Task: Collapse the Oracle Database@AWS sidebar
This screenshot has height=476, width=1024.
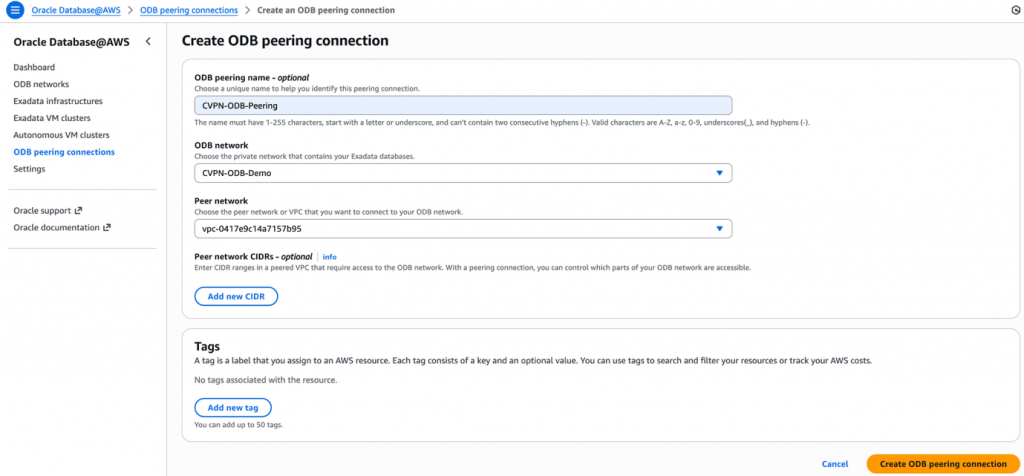Action: [x=148, y=41]
